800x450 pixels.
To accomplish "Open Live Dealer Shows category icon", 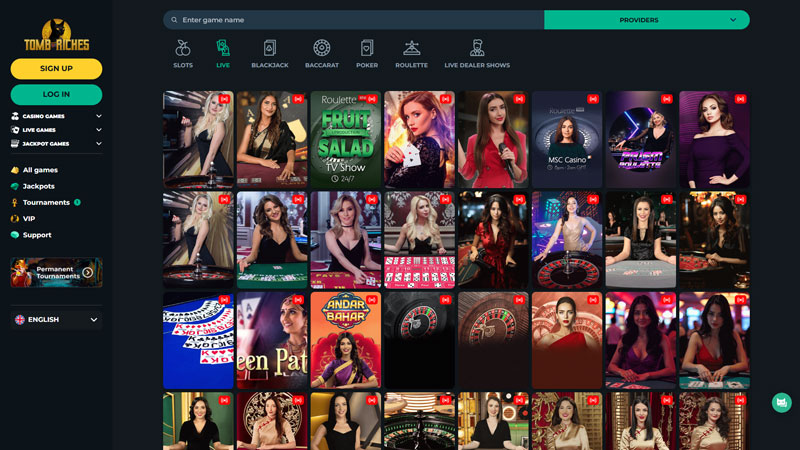I will click(x=477, y=48).
